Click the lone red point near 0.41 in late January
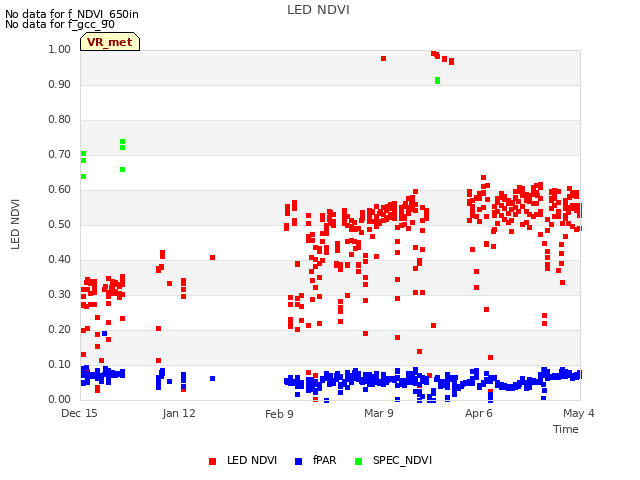This screenshot has height=480, width=640. tap(212, 258)
